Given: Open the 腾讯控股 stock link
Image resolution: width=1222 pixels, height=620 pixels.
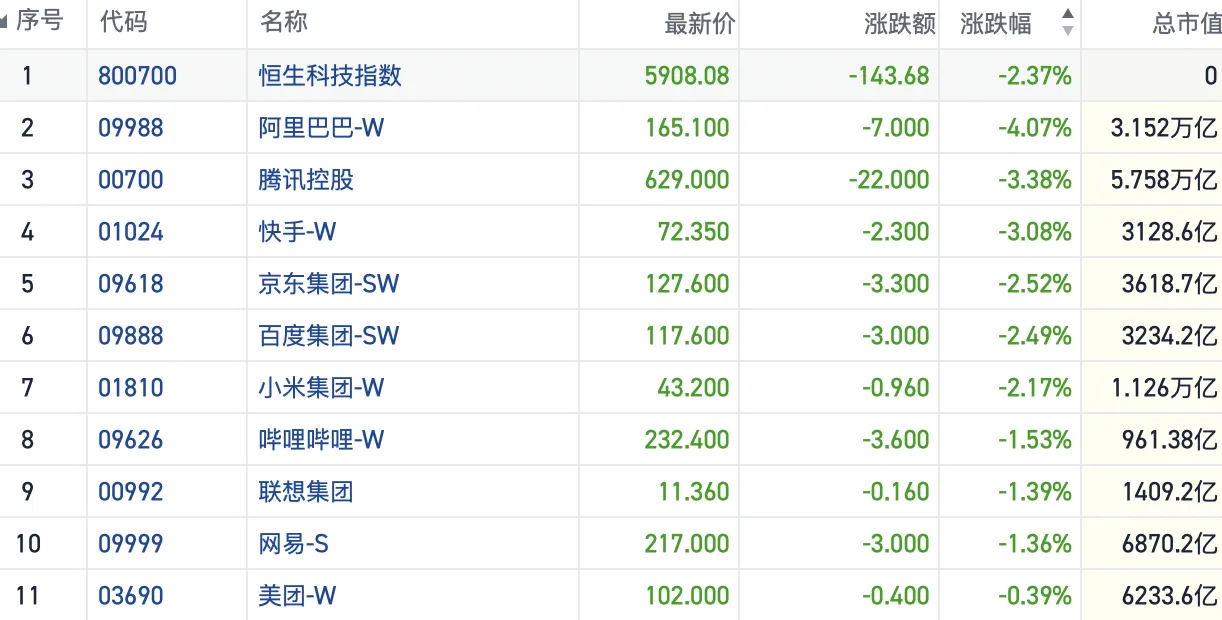Looking at the screenshot, I should pos(306,180).
